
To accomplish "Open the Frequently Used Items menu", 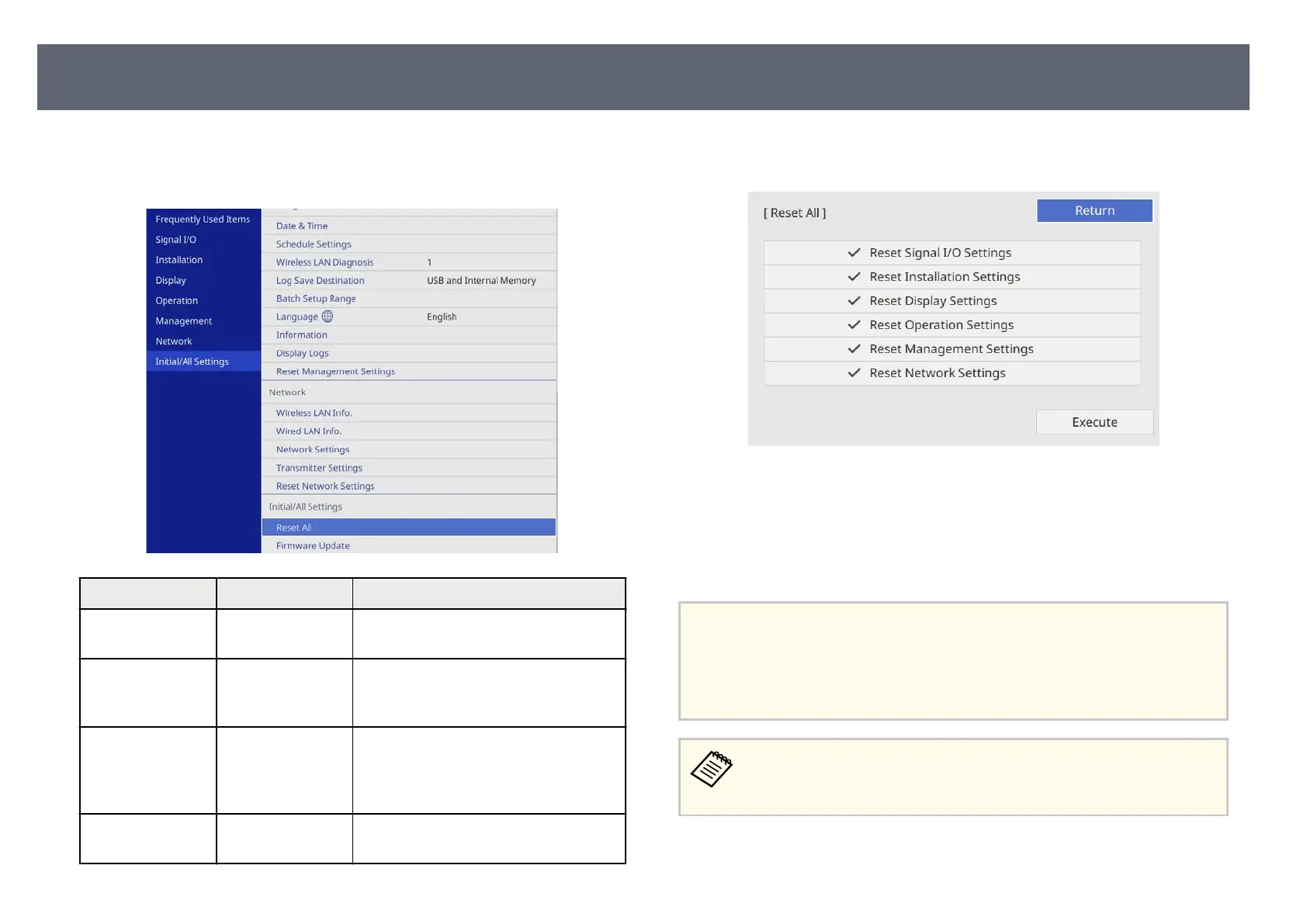I will pos(203,220).
